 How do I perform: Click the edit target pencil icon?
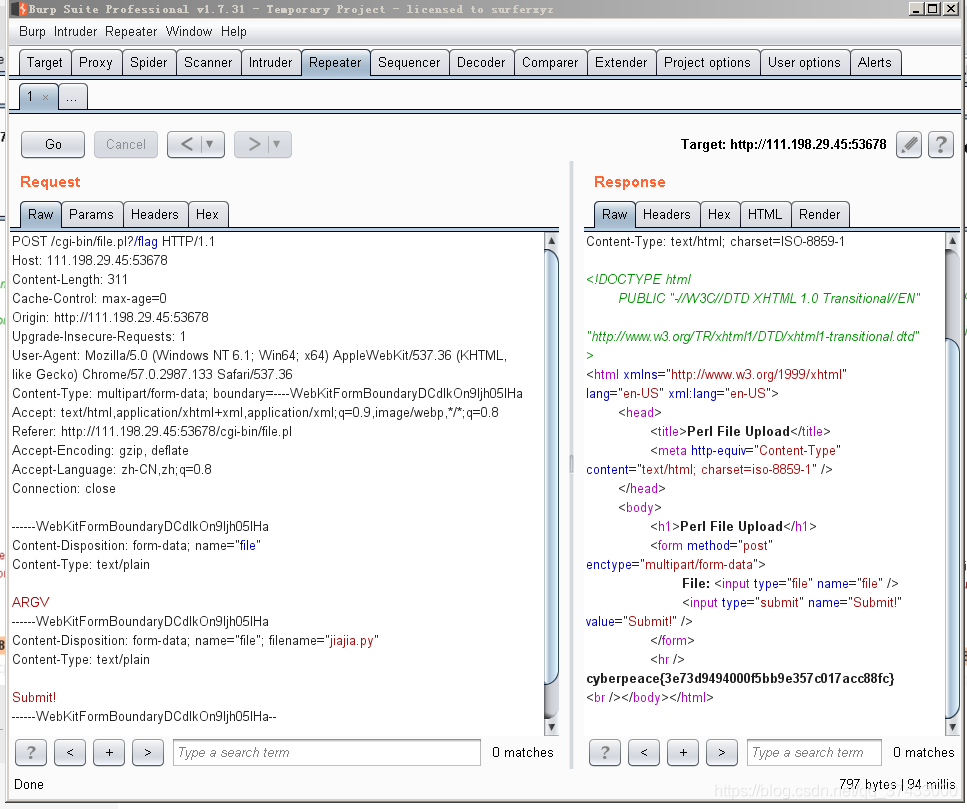[x=909, y=144]
